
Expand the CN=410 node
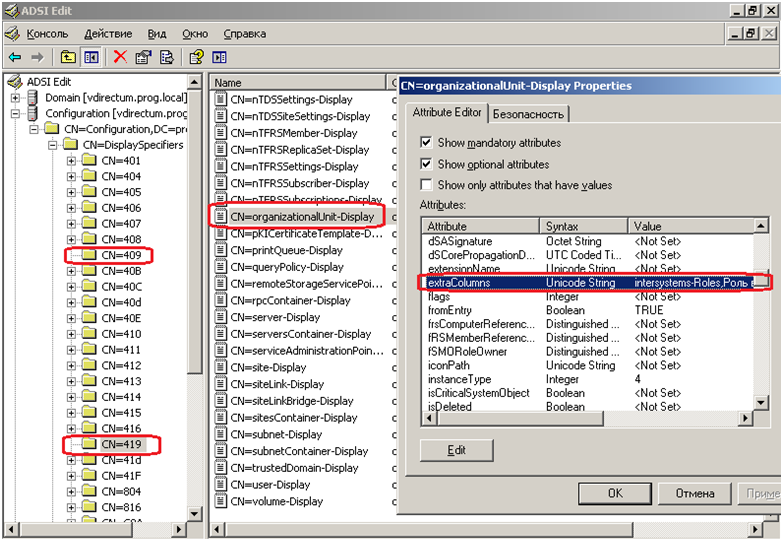tap(71, 334)
